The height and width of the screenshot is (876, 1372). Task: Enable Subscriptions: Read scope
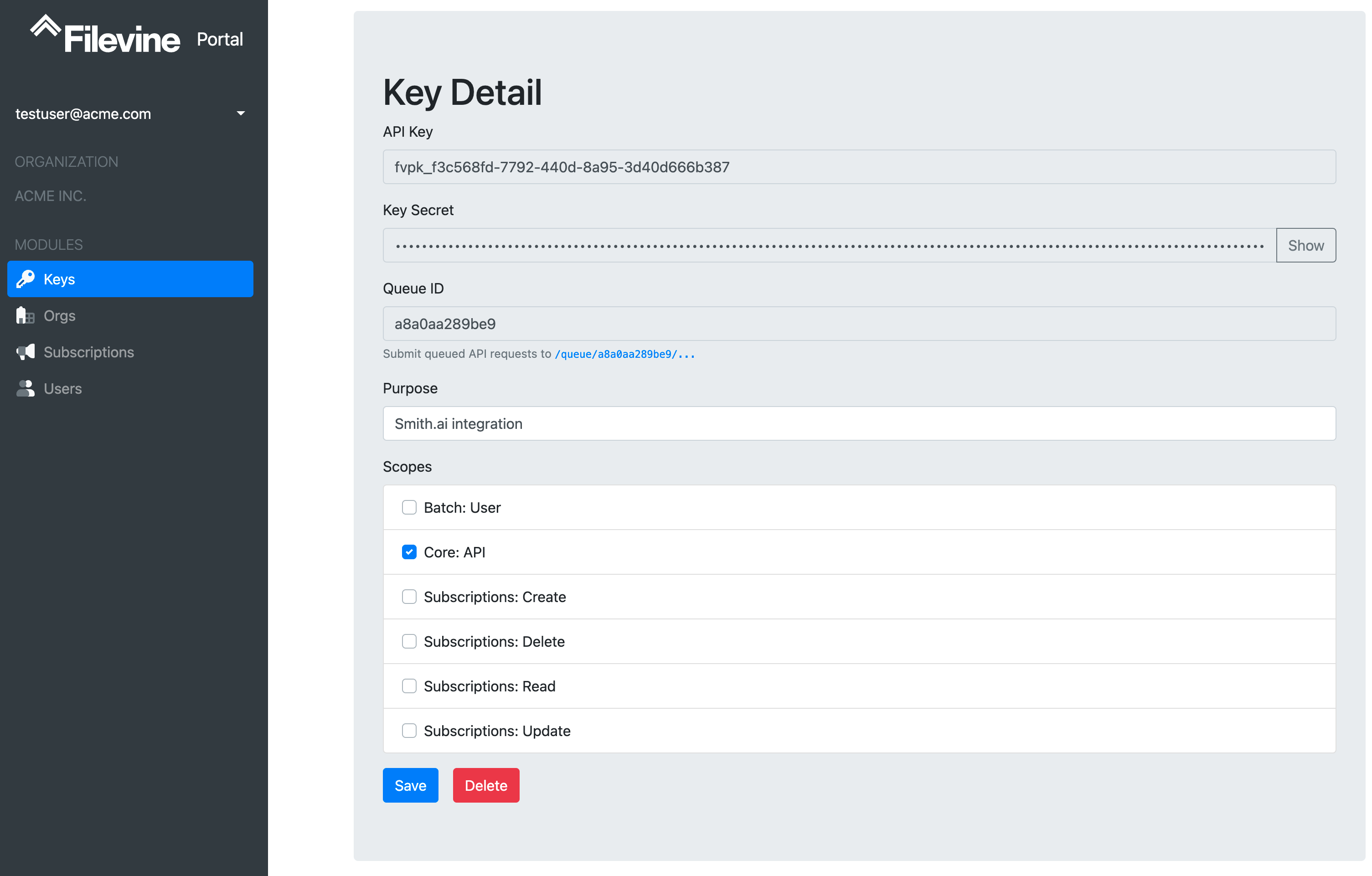[x=409, y=686]
